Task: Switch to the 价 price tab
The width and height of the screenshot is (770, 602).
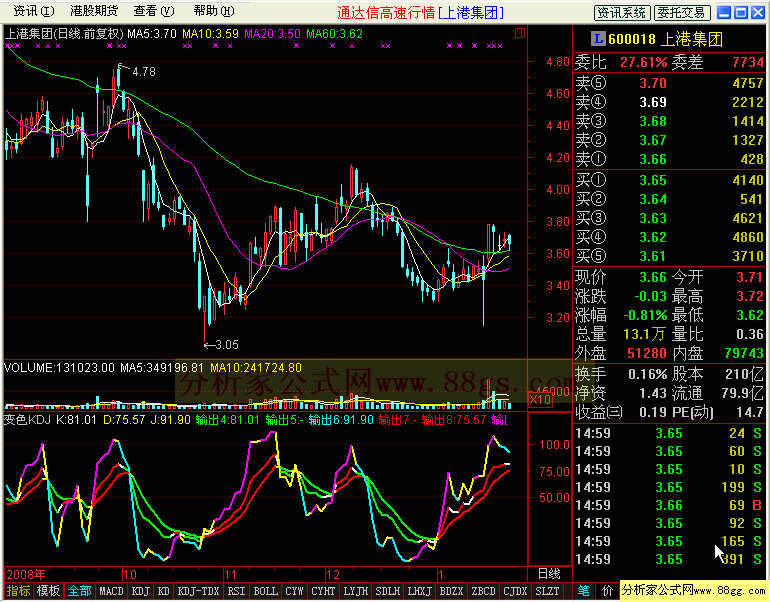Action: pyautogui.click(x=607, y=591)
